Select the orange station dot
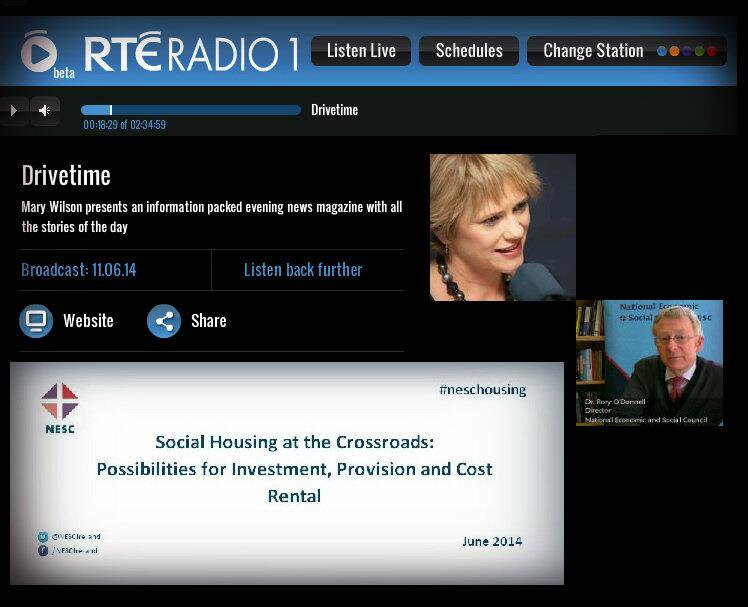 [675, 51]
